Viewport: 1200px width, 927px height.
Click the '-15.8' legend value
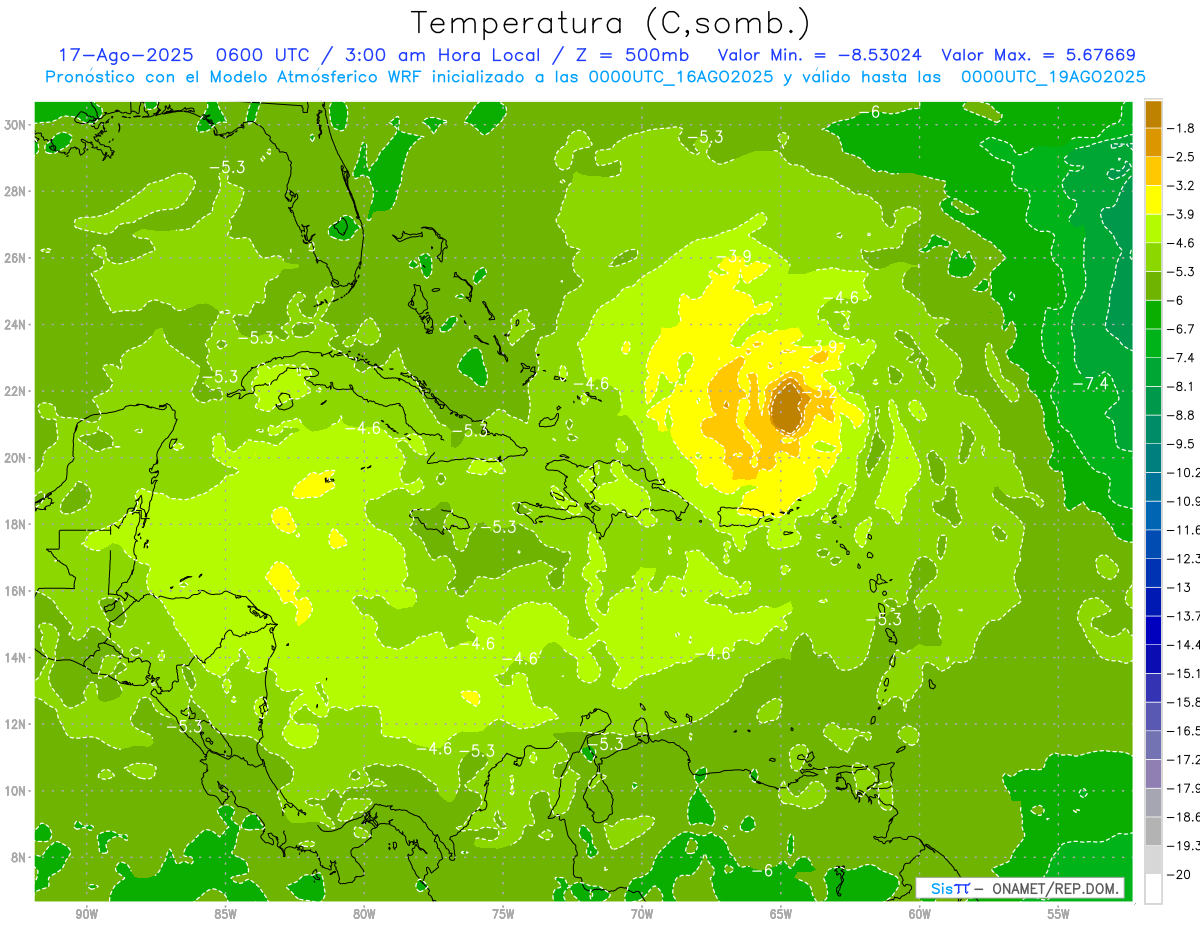click(1184, 701)
